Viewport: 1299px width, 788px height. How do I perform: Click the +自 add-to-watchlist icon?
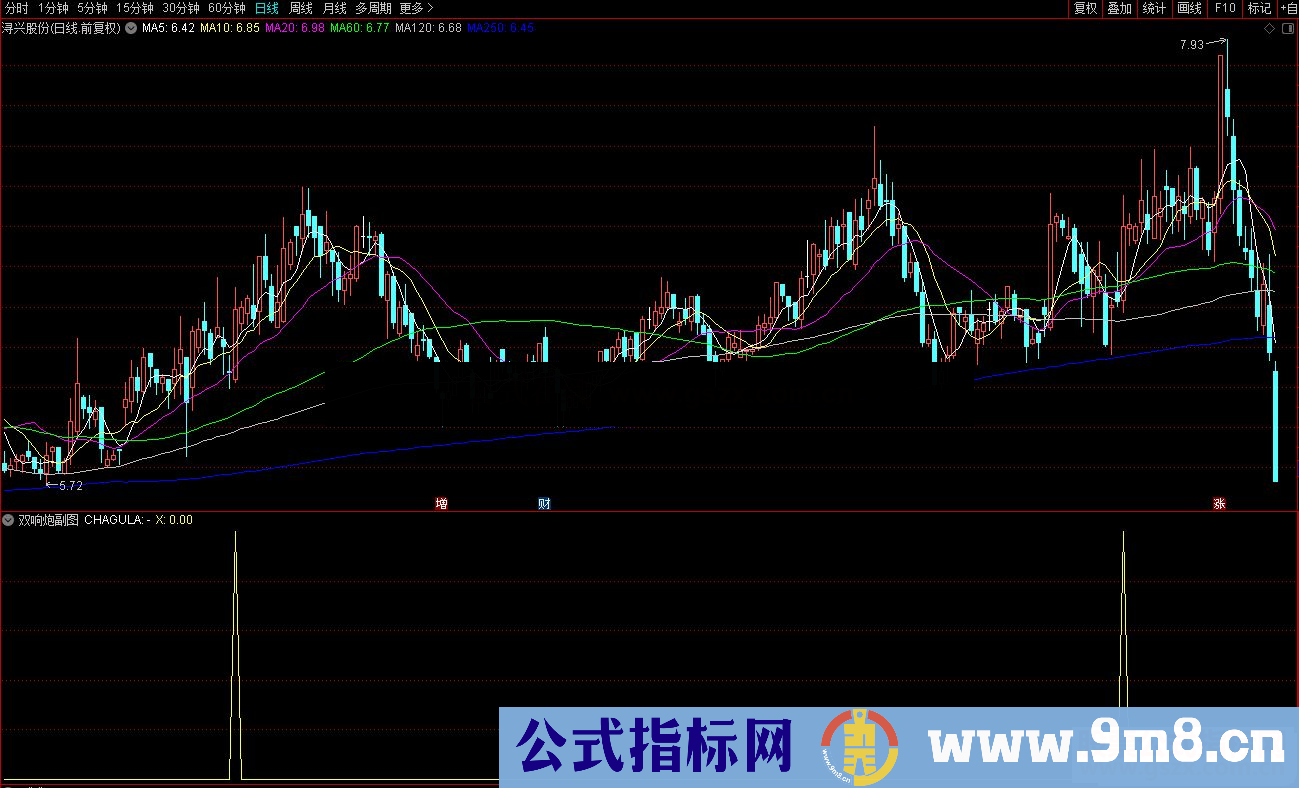[x=1288, y=8]
